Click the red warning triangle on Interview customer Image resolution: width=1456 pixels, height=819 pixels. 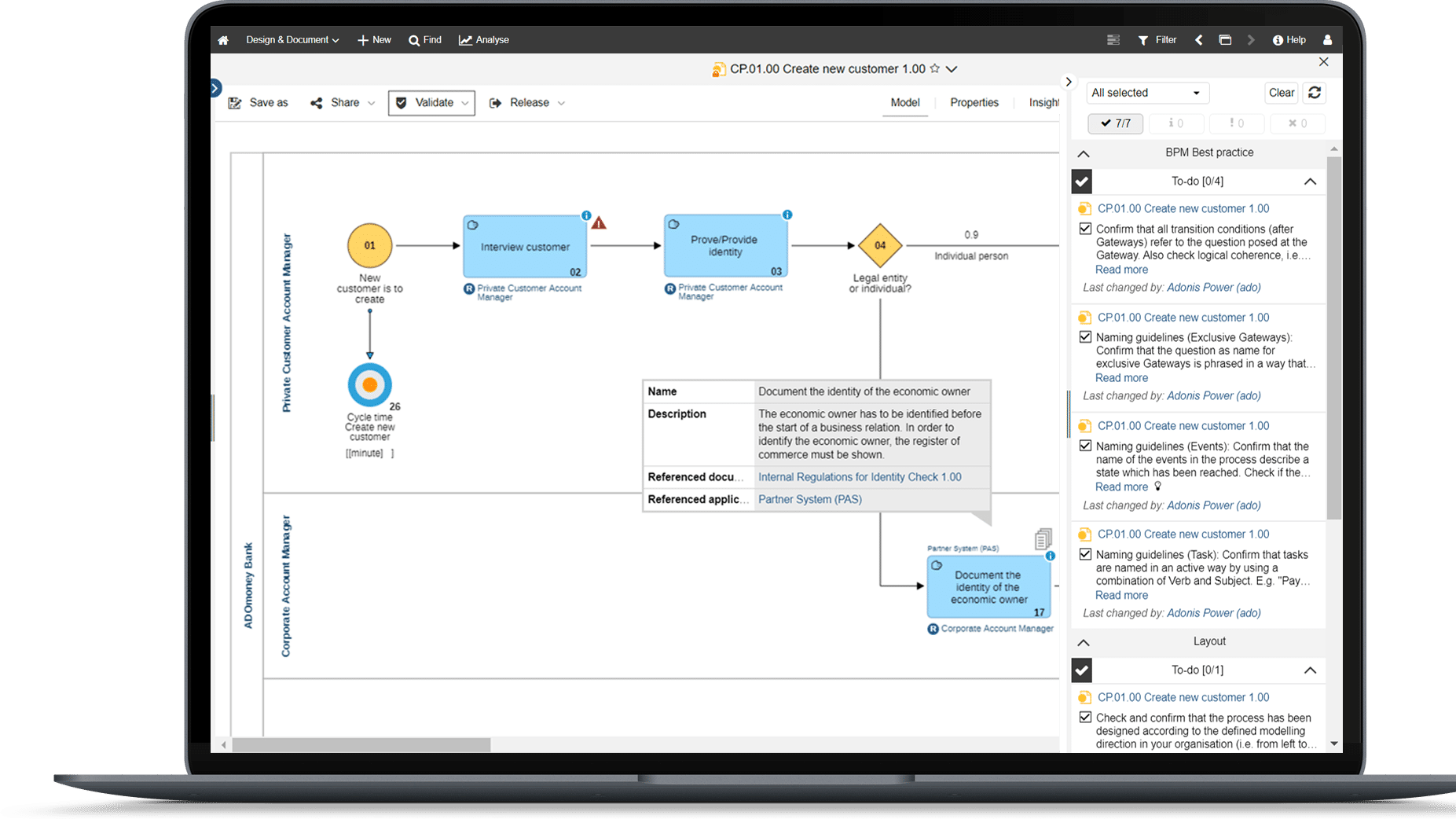[x=599, y=223]
